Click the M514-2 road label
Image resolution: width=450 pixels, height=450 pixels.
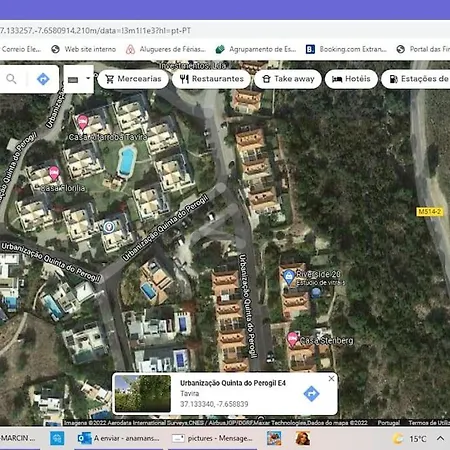(430, 211)
